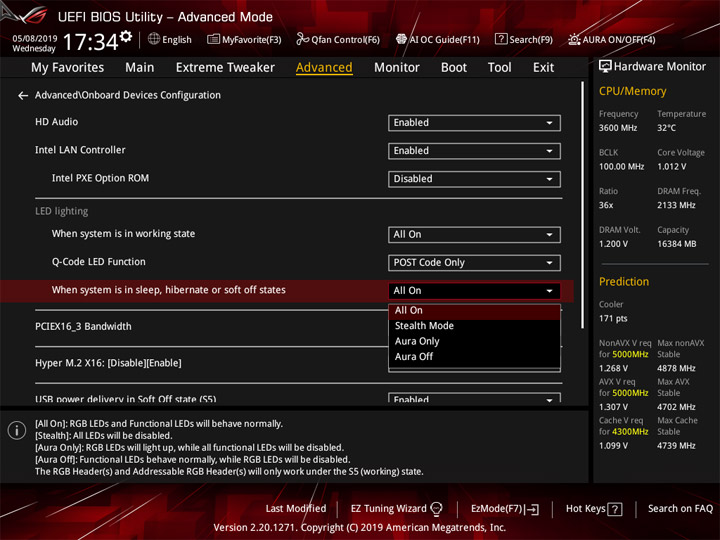Go to the Exit tab
The width and height of the screenshot is (720, 540).
[x=543, y=68]
